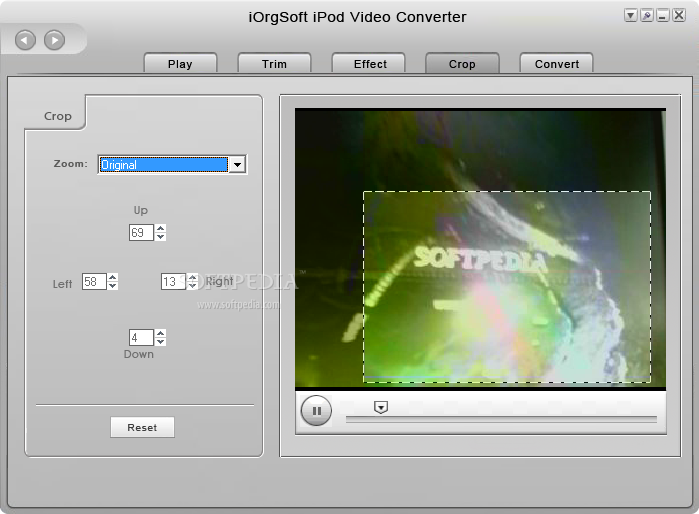Screen dimensions: 699x514
Task: Decrease the Up crop value
Action: tap(161, 237)
